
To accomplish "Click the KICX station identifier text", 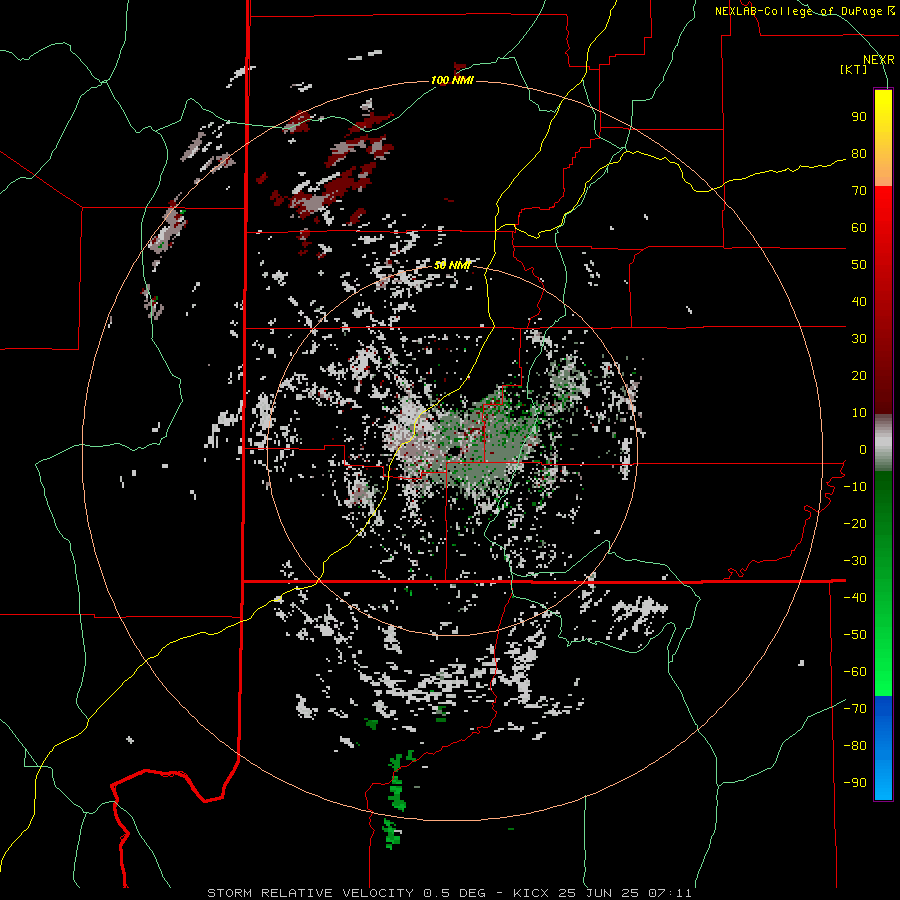I will 535,893.
